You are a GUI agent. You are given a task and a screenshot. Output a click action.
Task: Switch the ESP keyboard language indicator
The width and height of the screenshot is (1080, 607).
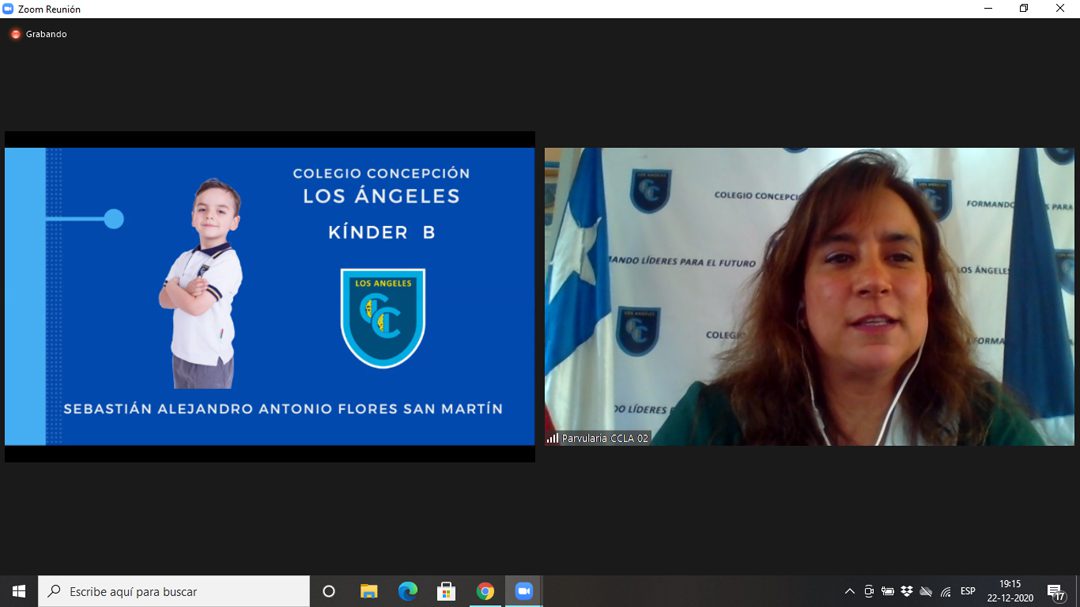(x=968, y=591)
